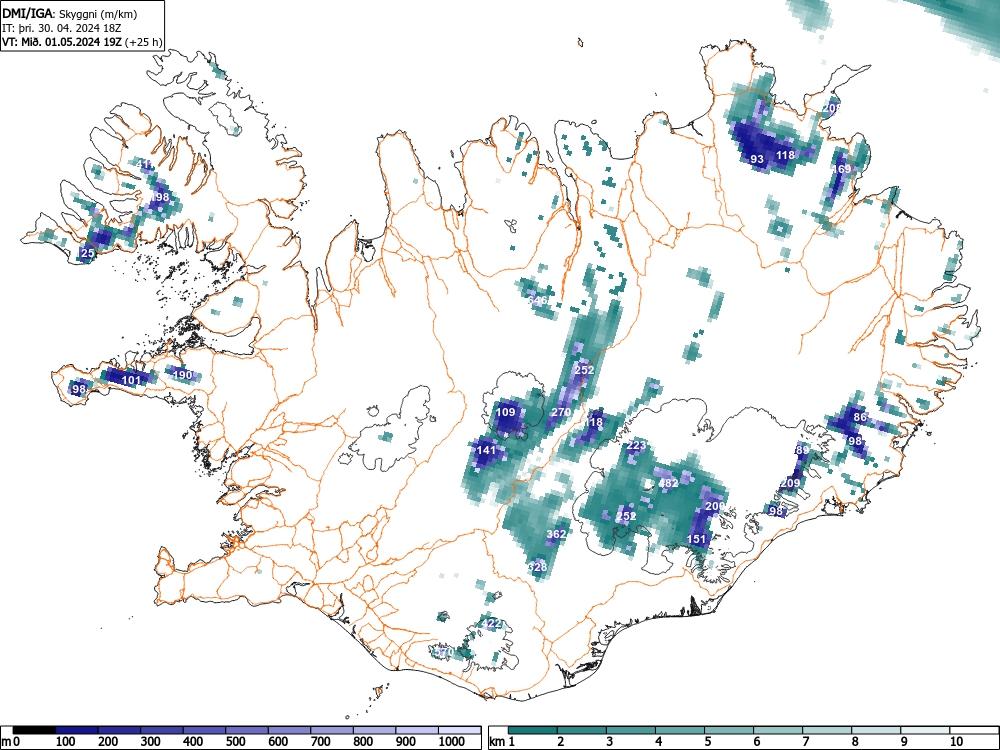This screenshot has width=1000, height=750.
Task: Click the '10' label on the km legend
Action: pyautogui.click(x=955, y=741)
